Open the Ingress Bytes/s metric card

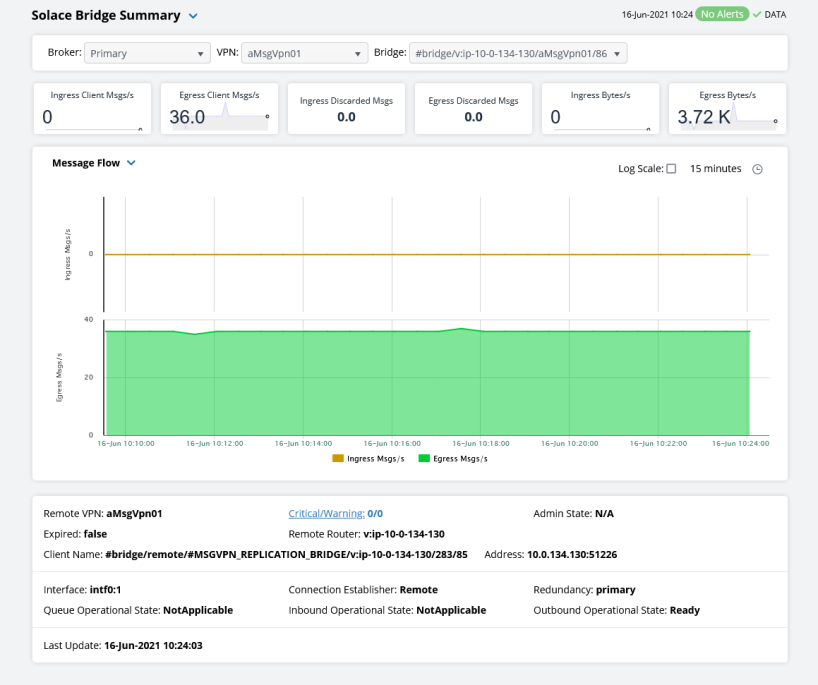click(599, 108)
